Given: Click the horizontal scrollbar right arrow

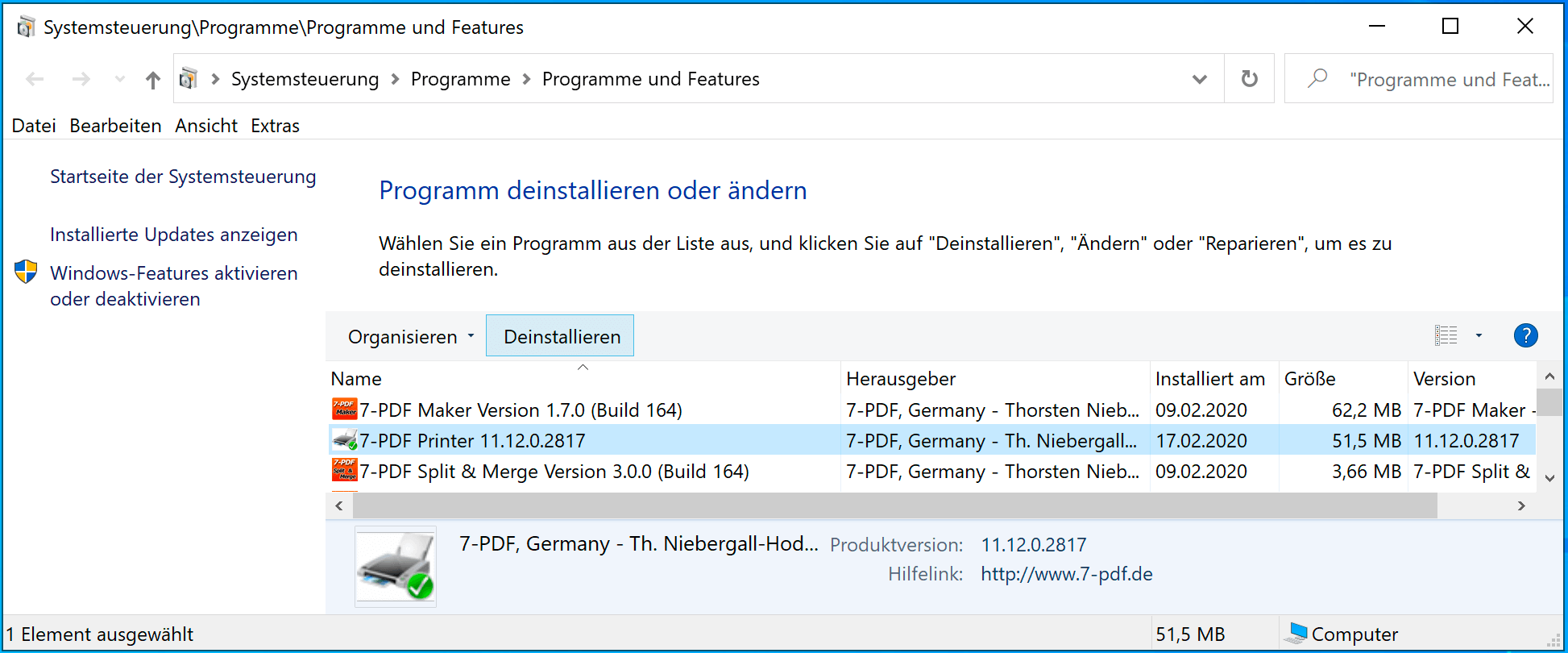Looking at the screenshot, I should tap(1521, 506).
